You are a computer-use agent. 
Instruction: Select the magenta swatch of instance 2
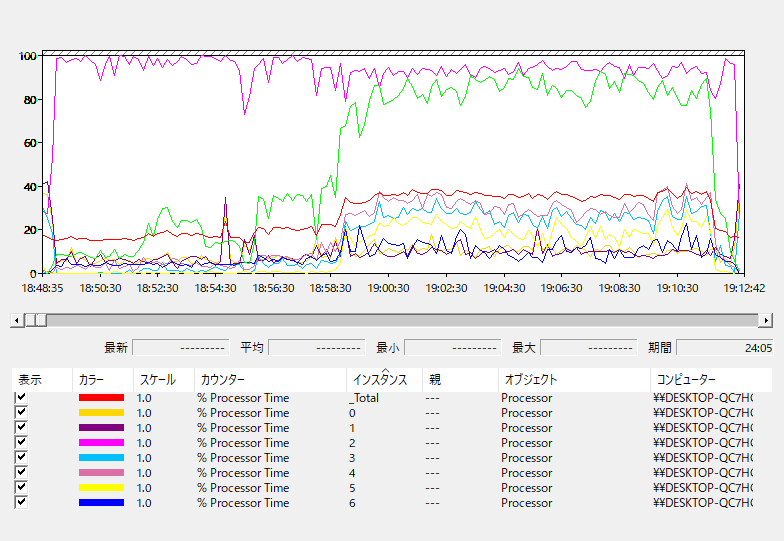click(101, 443)
